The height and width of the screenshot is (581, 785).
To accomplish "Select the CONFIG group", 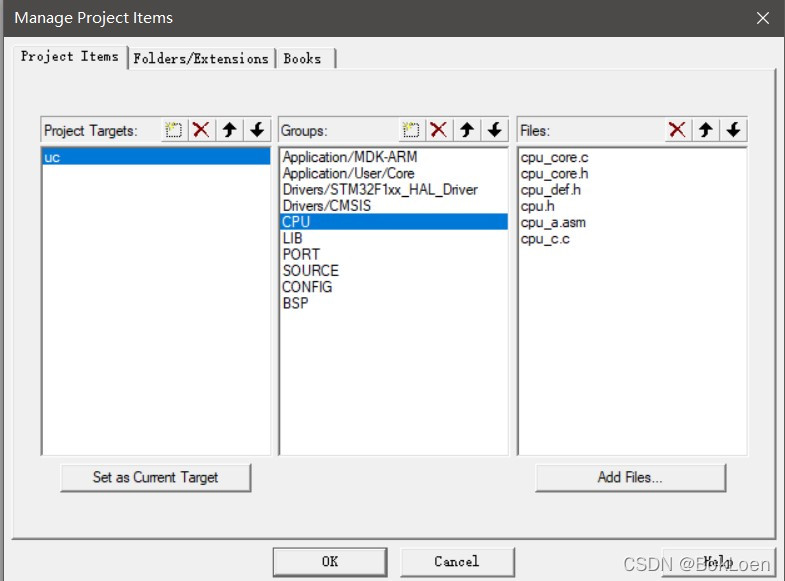I will (x=394, y=287).
